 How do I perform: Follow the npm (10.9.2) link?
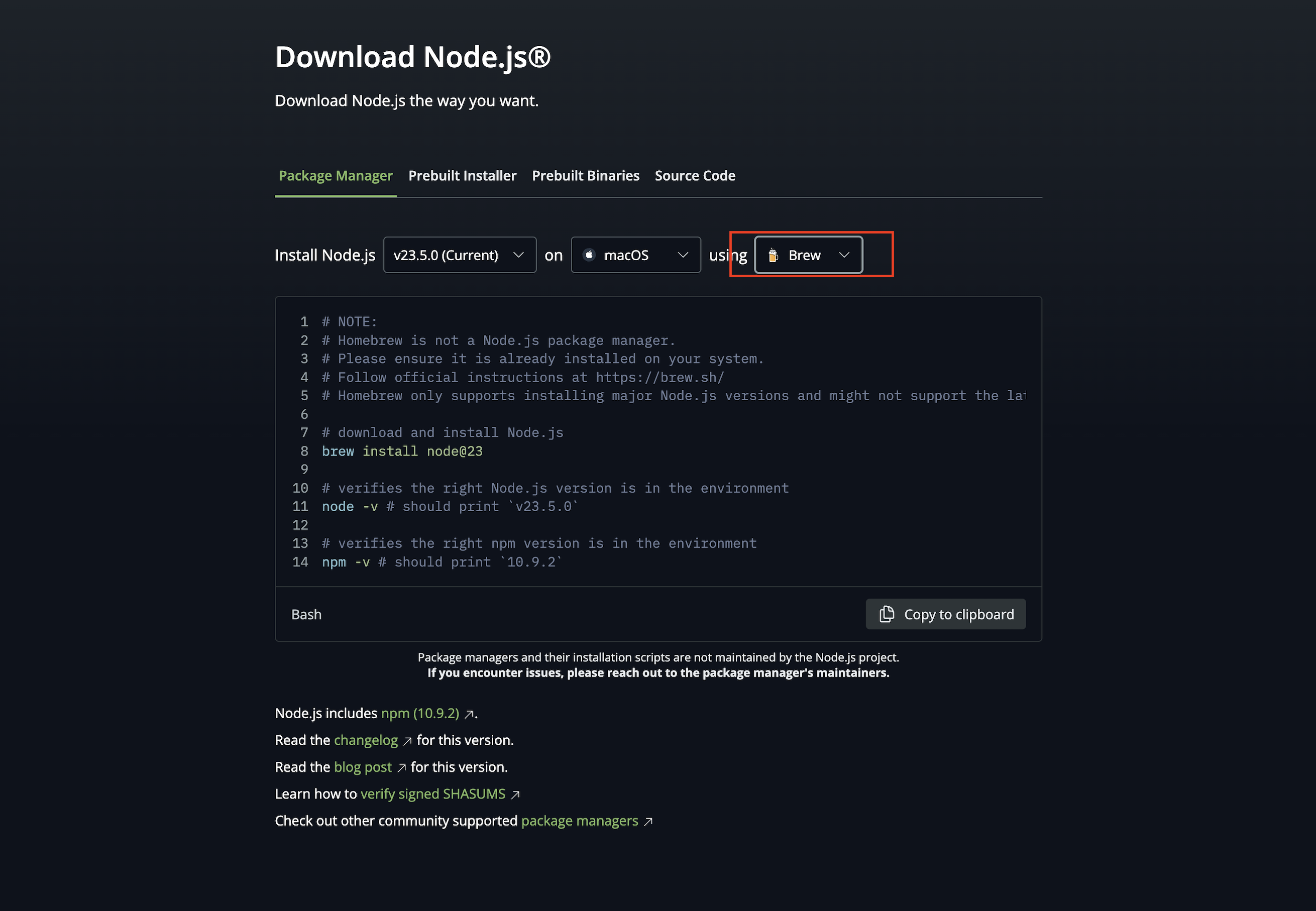[419, 714]
